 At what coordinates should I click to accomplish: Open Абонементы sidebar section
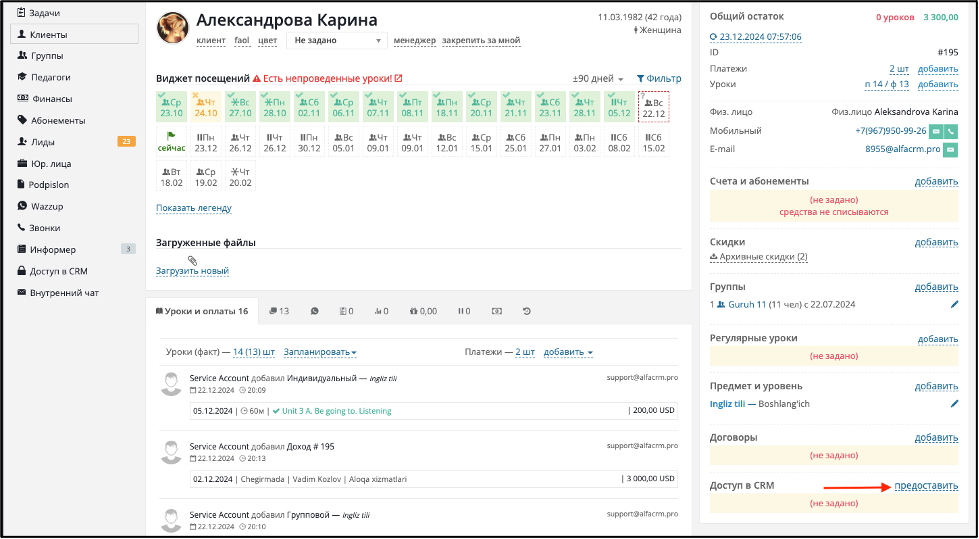click(51, 121)
